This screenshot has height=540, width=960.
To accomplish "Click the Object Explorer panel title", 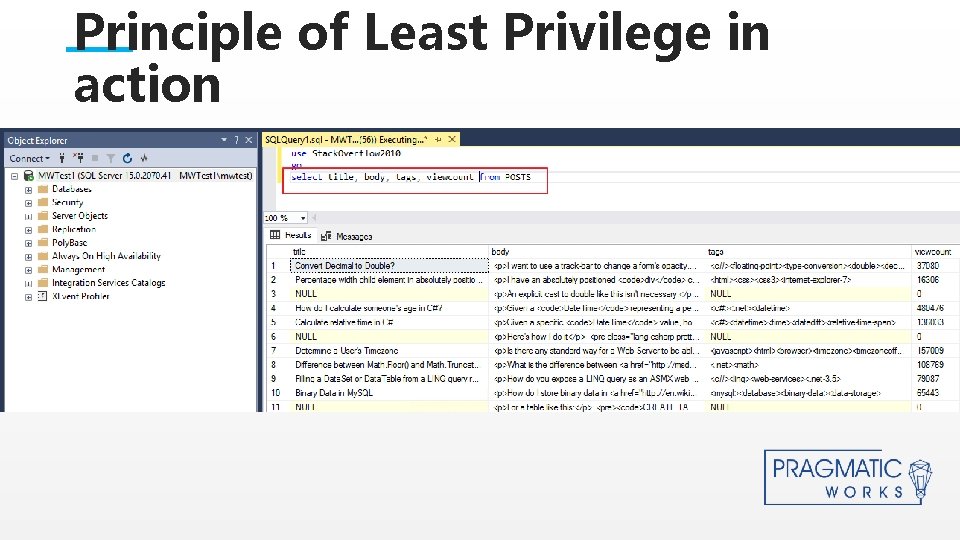I will (37, 140).
